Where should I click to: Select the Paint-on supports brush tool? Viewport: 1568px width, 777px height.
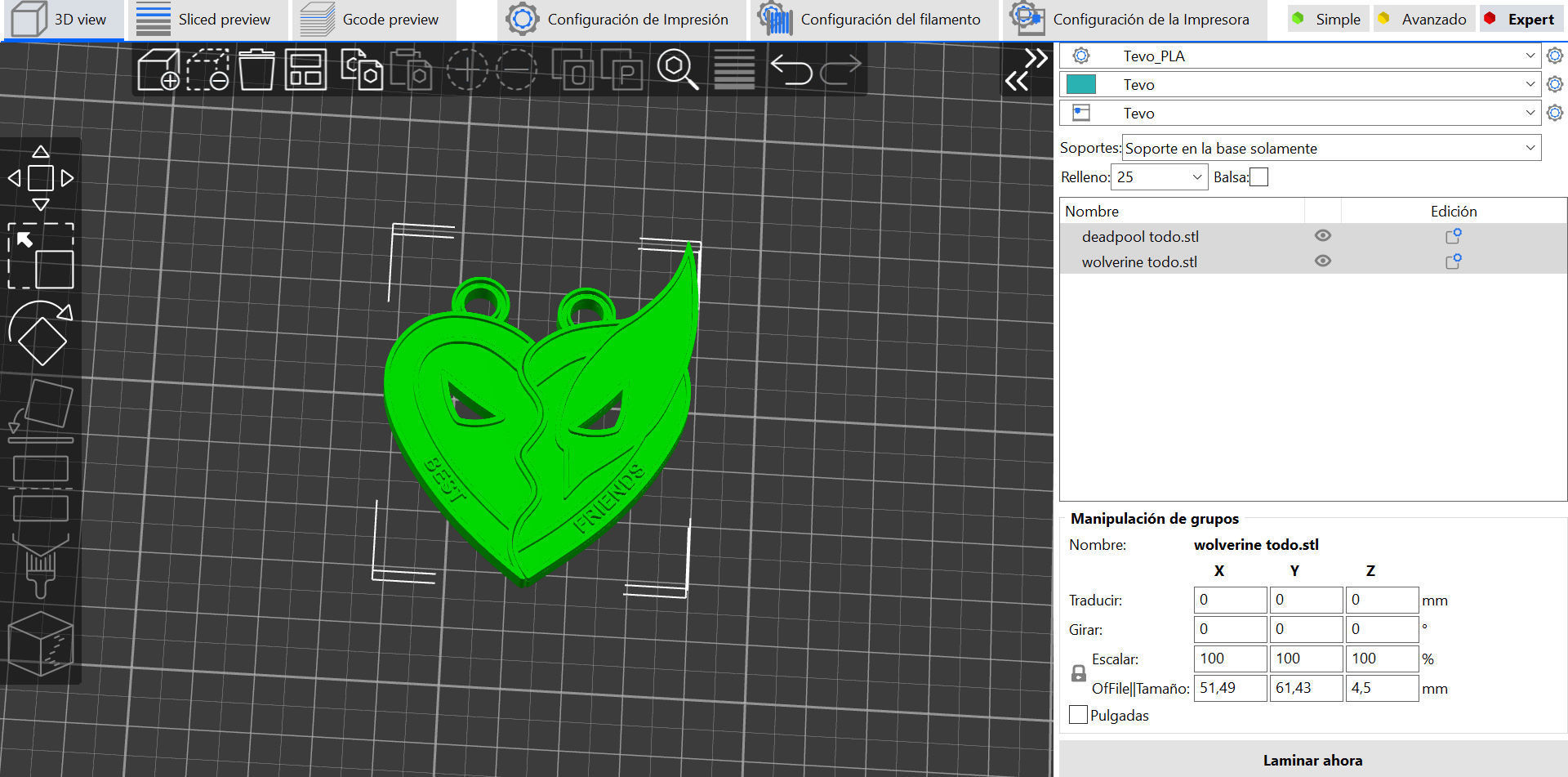[x=41, y=565]
